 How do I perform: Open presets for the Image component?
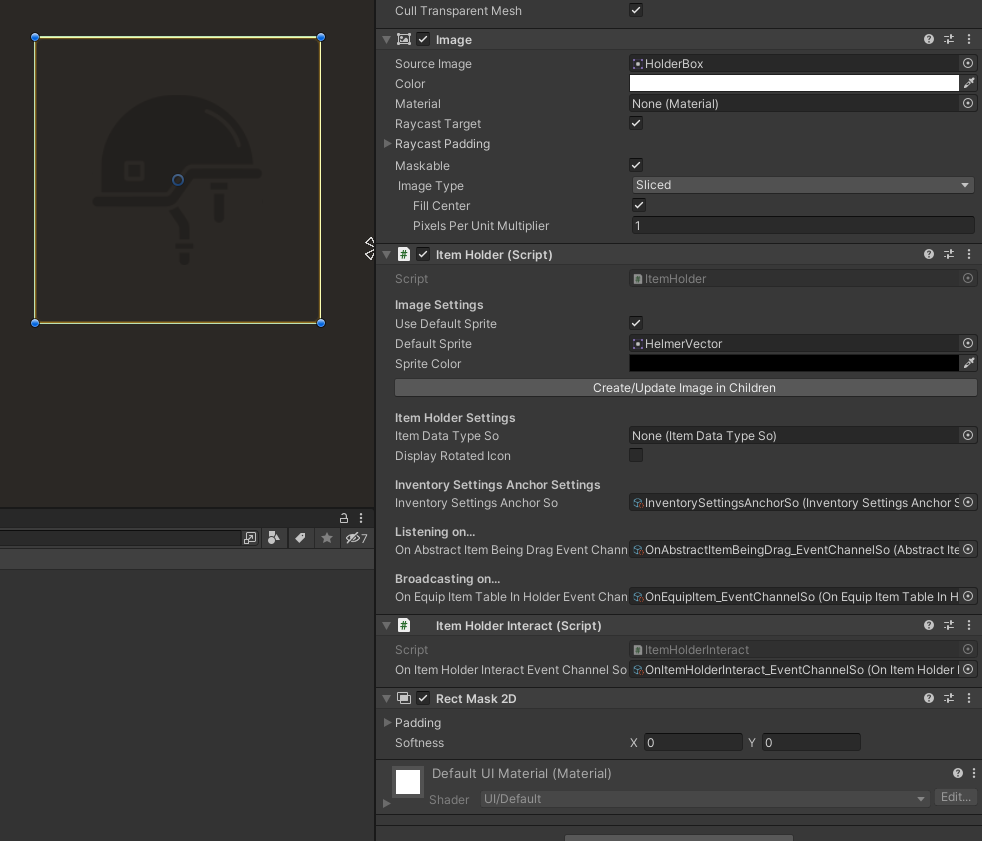pos(948,39)
